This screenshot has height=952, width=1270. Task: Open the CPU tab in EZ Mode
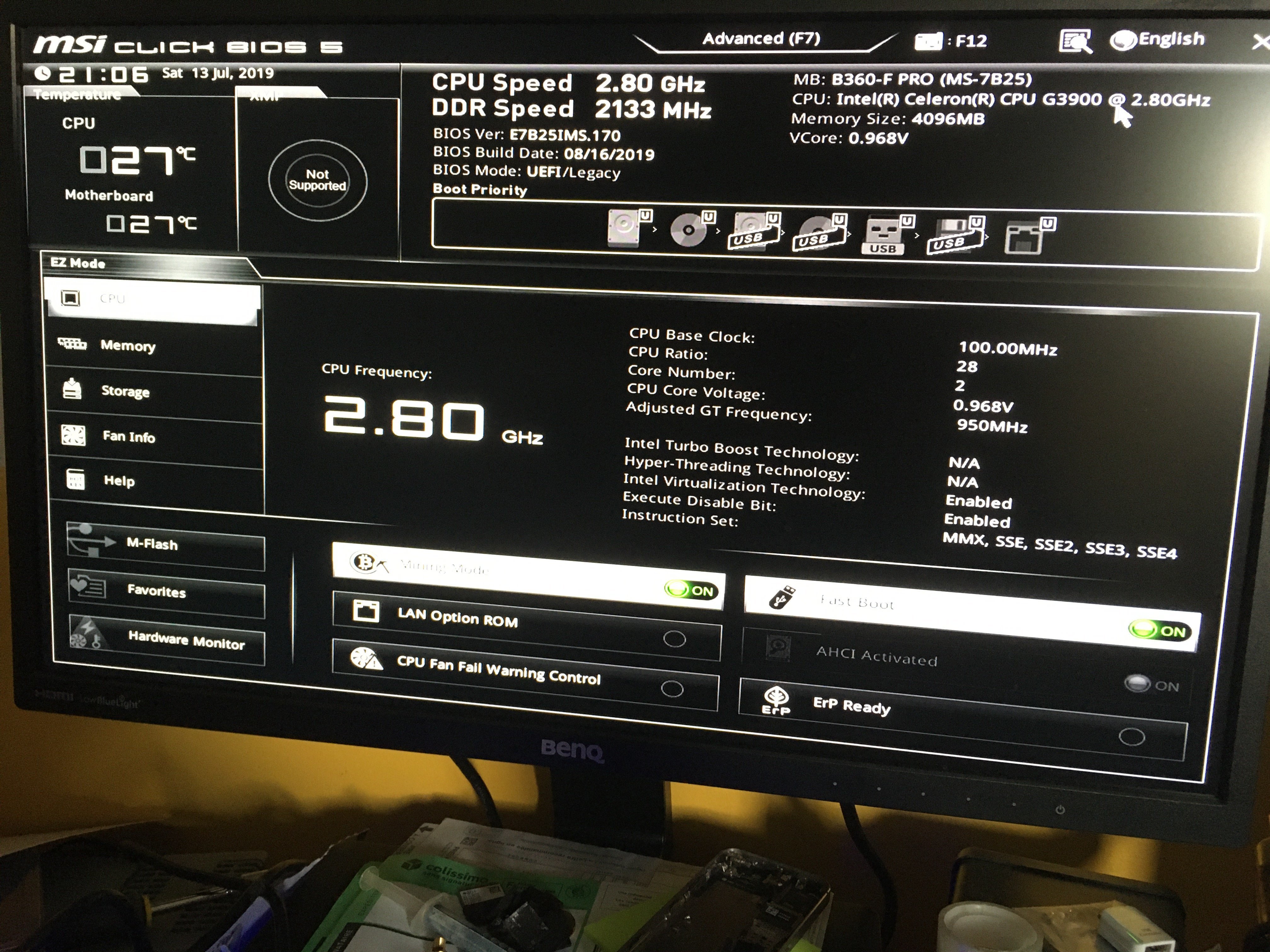(153, 301)
